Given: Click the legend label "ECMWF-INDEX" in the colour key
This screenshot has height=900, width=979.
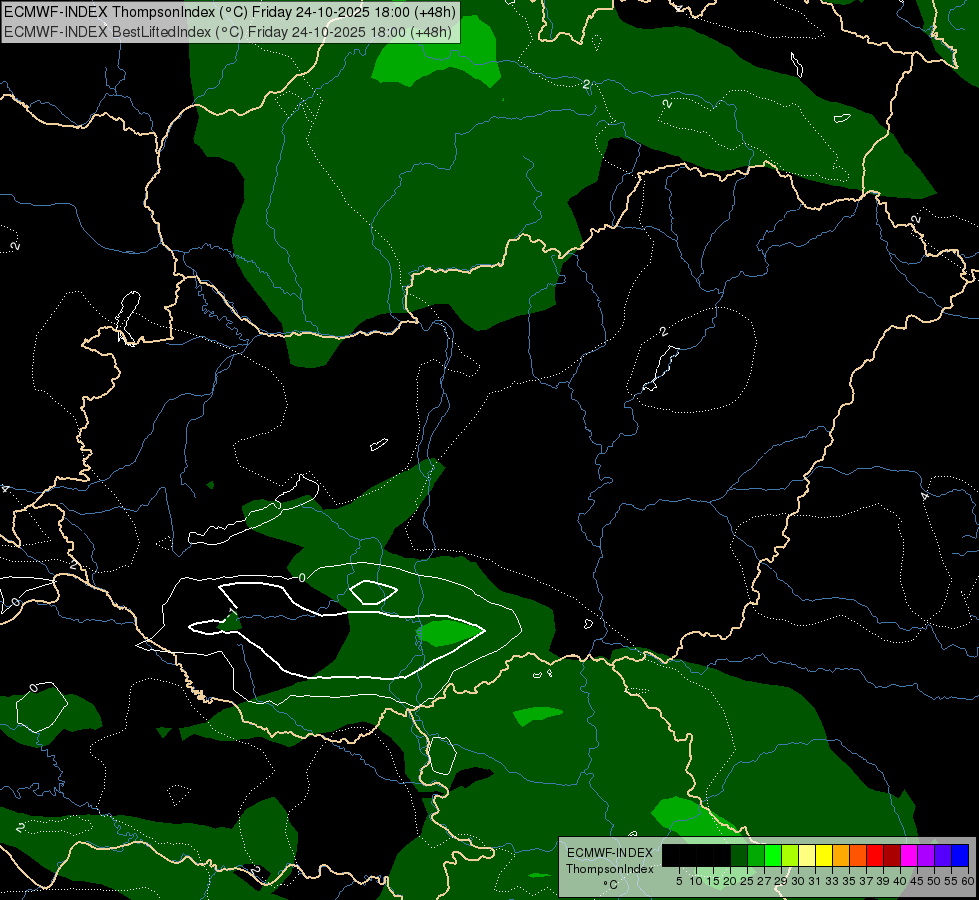Looking at the screenshot, I should (610, 853).
